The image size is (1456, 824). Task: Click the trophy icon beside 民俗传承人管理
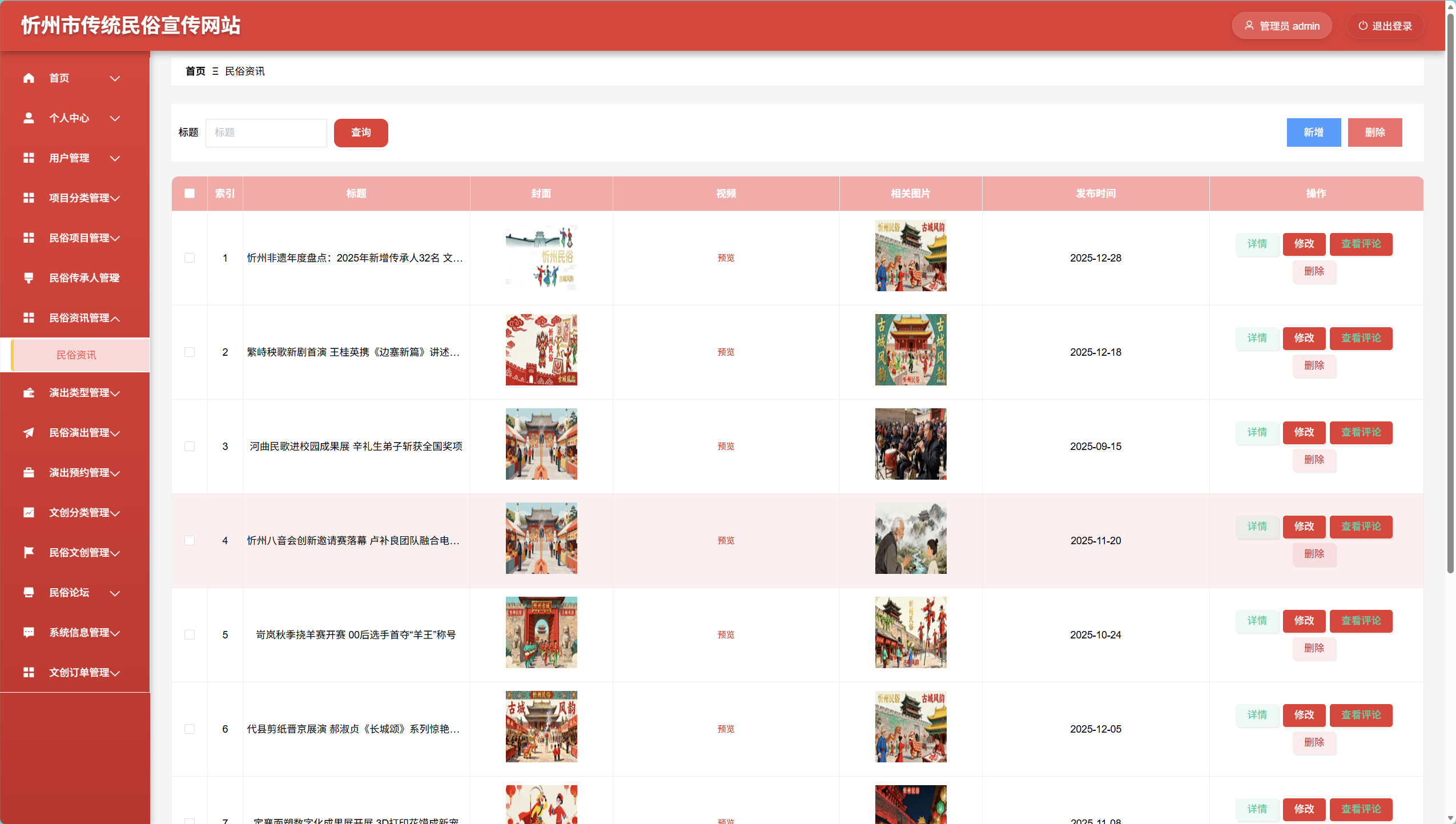[x=29, y=278]
